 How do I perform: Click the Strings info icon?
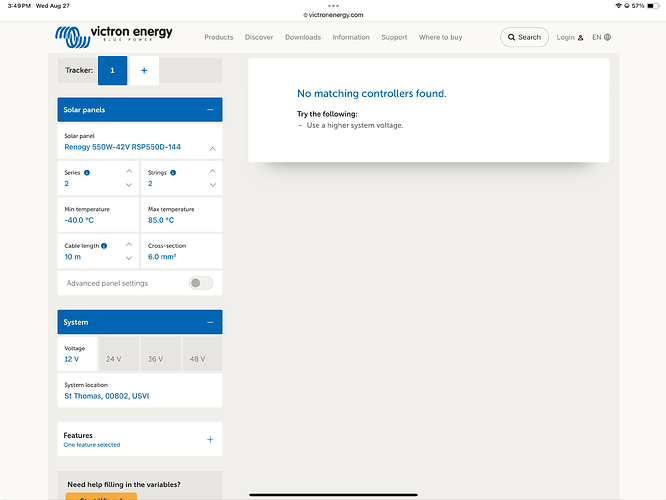click(x=173, y=172)
